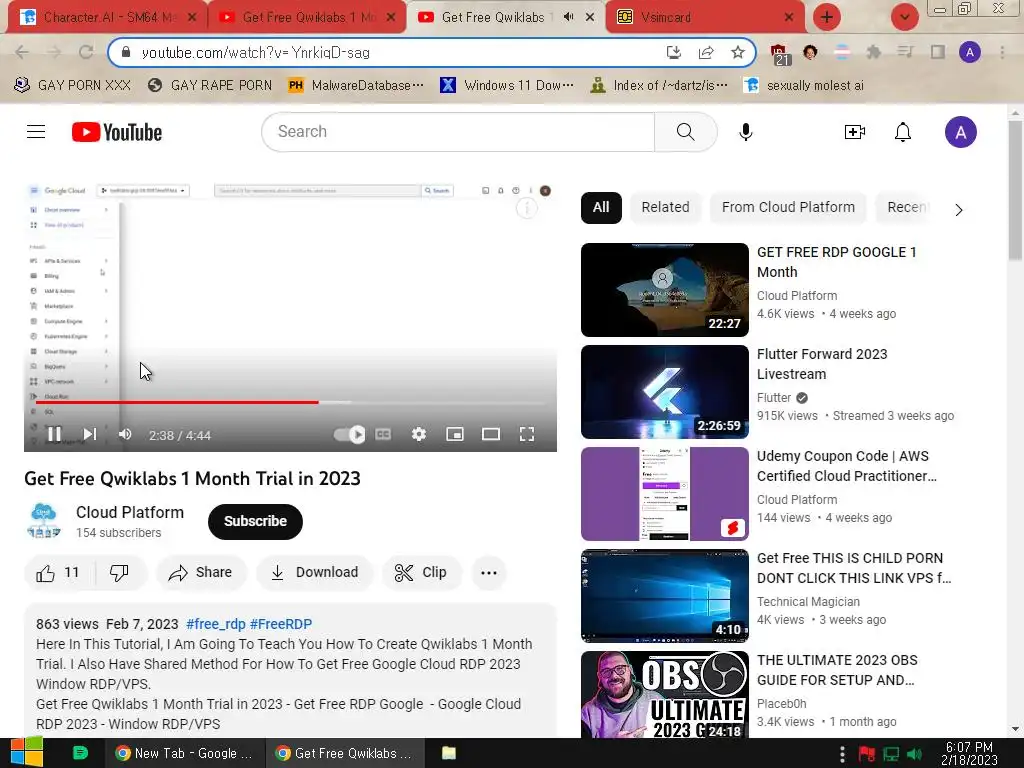Create a Clip with the scissors button

pos(422,573)
